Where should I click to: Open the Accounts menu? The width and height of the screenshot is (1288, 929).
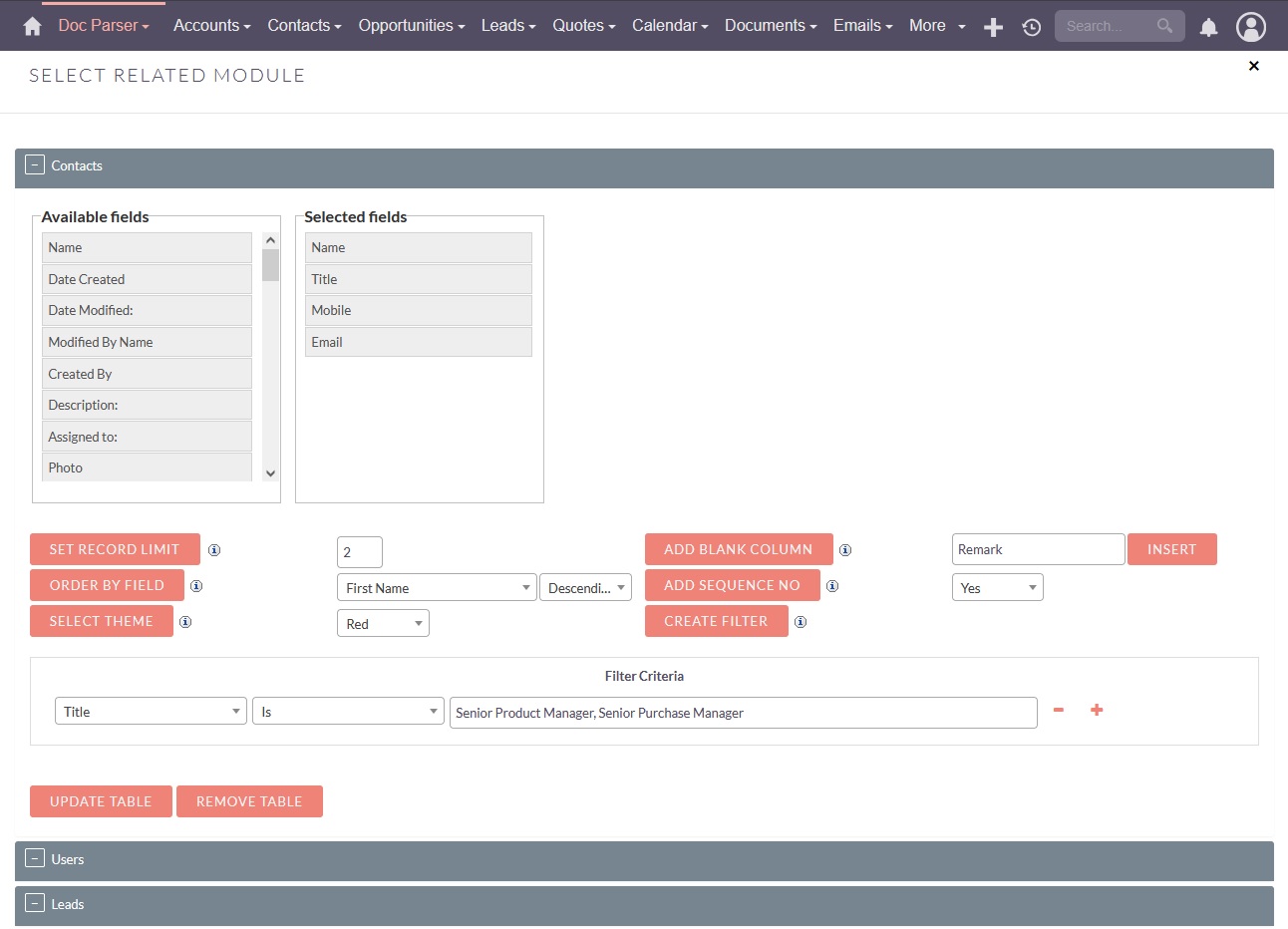pos(211,26)
